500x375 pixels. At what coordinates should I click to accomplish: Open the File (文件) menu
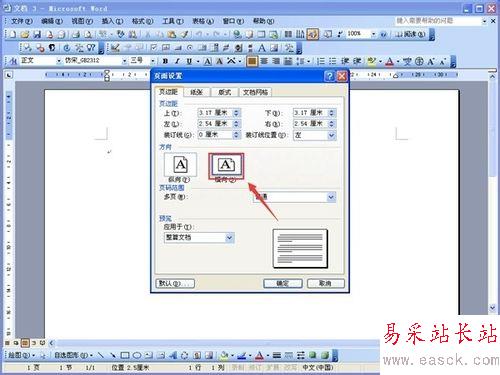click(22, 21)
